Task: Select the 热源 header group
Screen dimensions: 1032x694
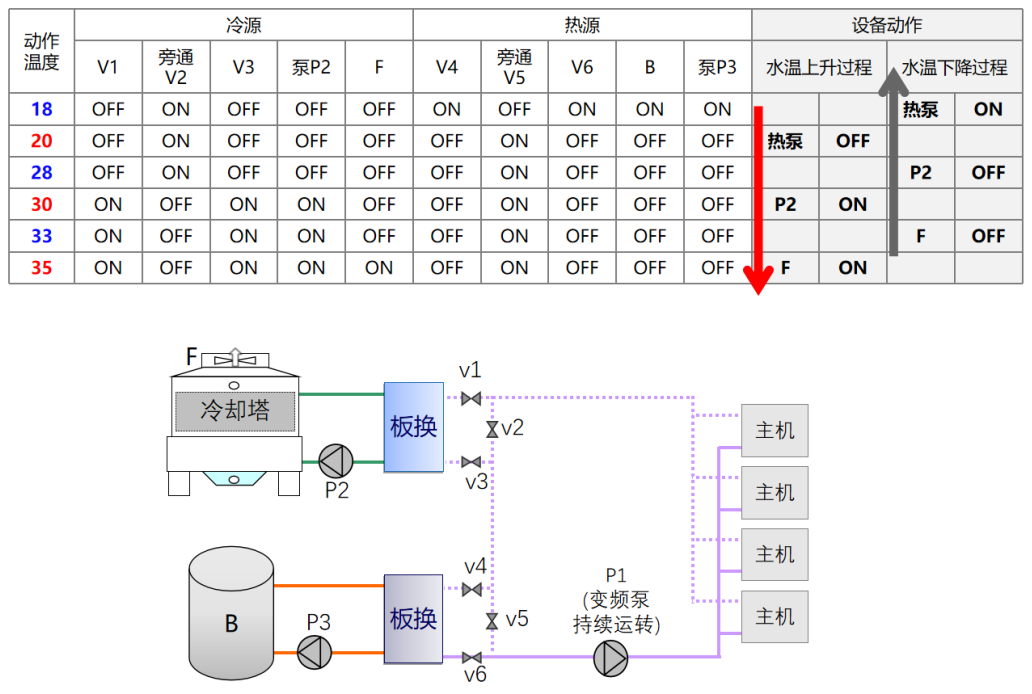Action: 582,25
